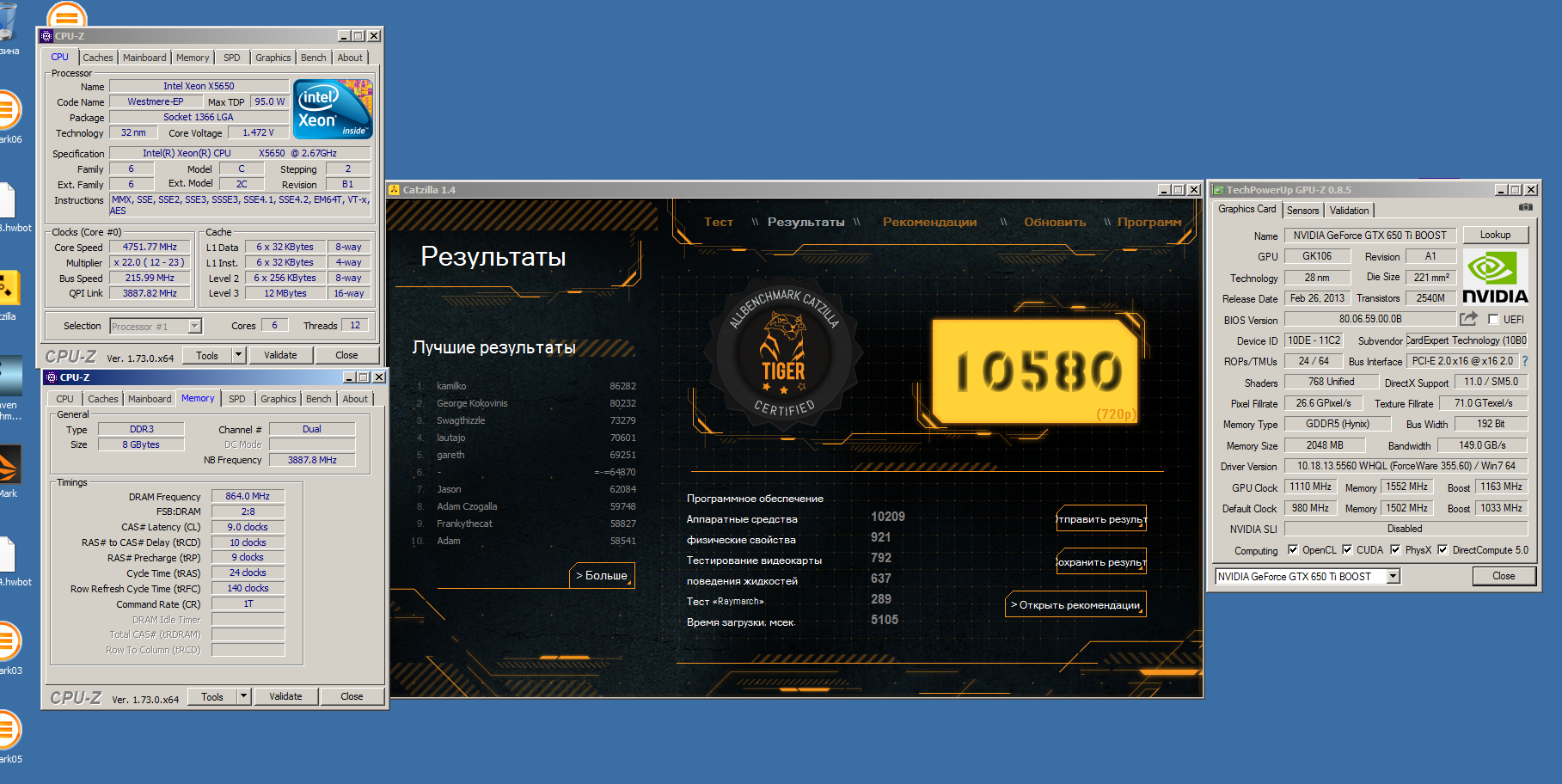Click the Driver Version field in GPU-Z
Screen dimensions: 1562x784
[1406, 466]
